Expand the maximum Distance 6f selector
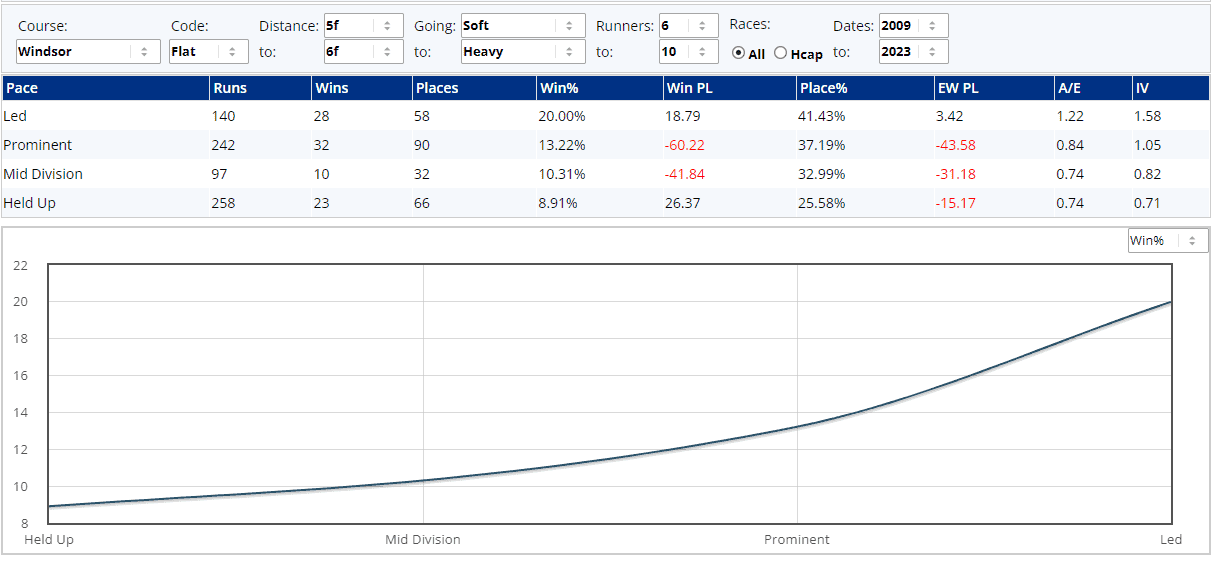 click(363, 51)
